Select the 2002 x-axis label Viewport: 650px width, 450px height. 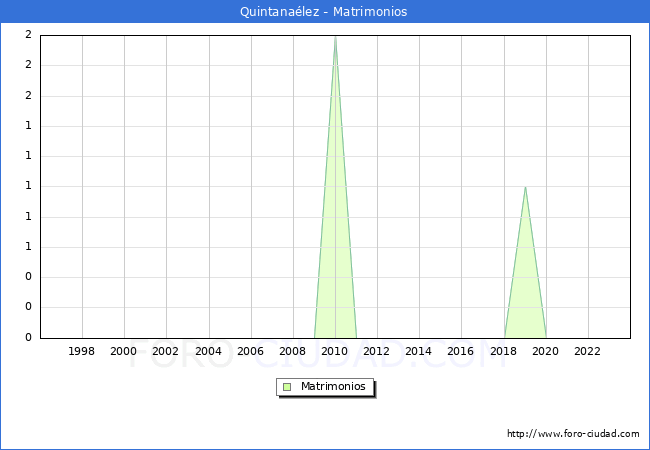coord(165,351)
